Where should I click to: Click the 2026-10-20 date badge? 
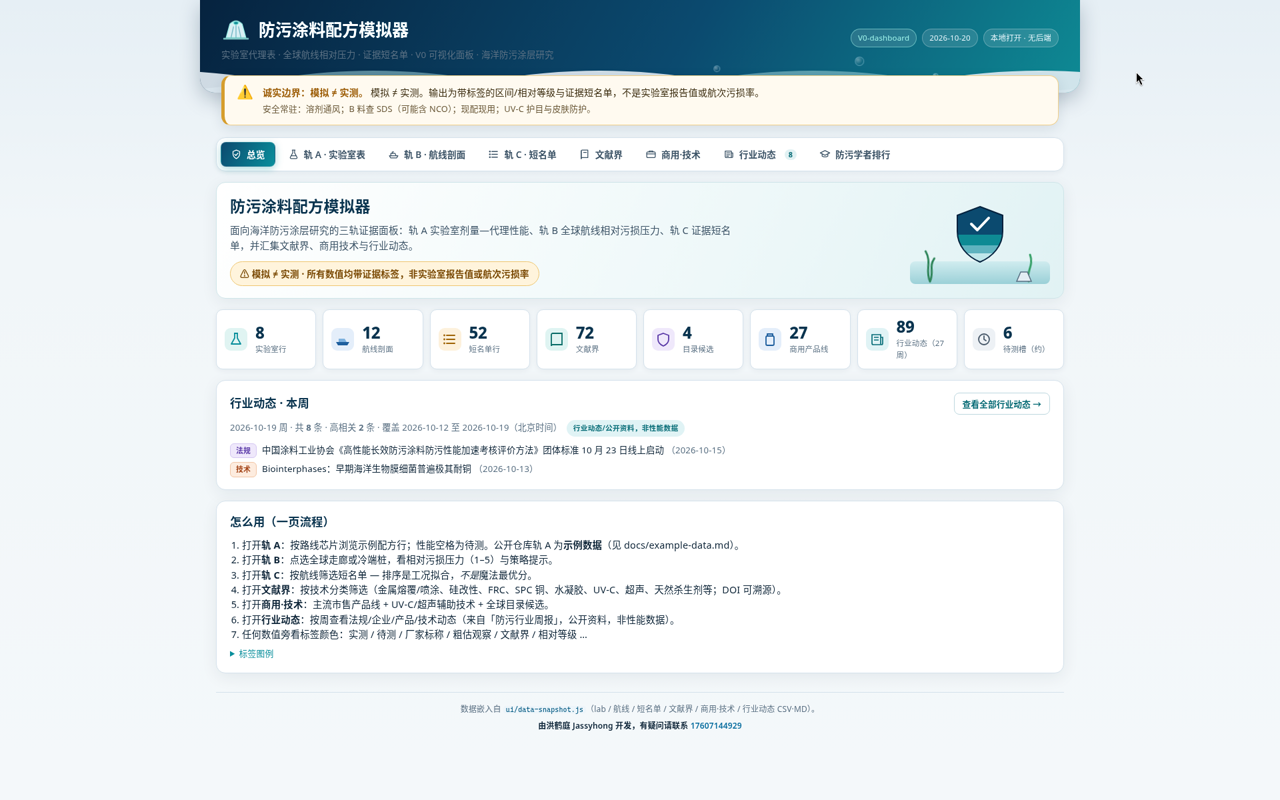pyautogui.click(x=950, y=38)
